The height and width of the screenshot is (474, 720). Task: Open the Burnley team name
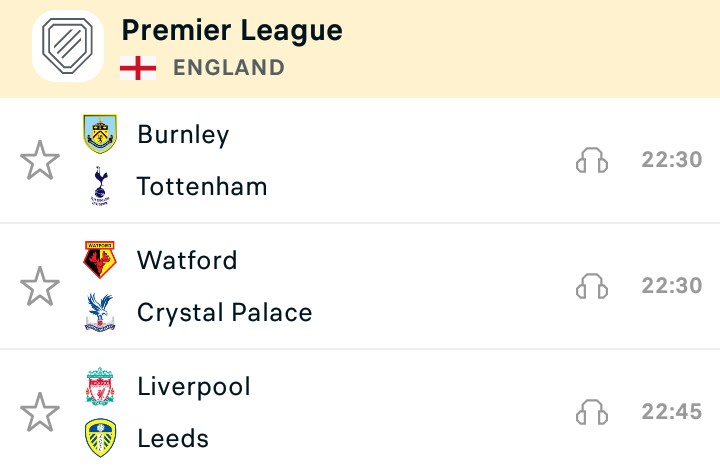pos(183,135)
